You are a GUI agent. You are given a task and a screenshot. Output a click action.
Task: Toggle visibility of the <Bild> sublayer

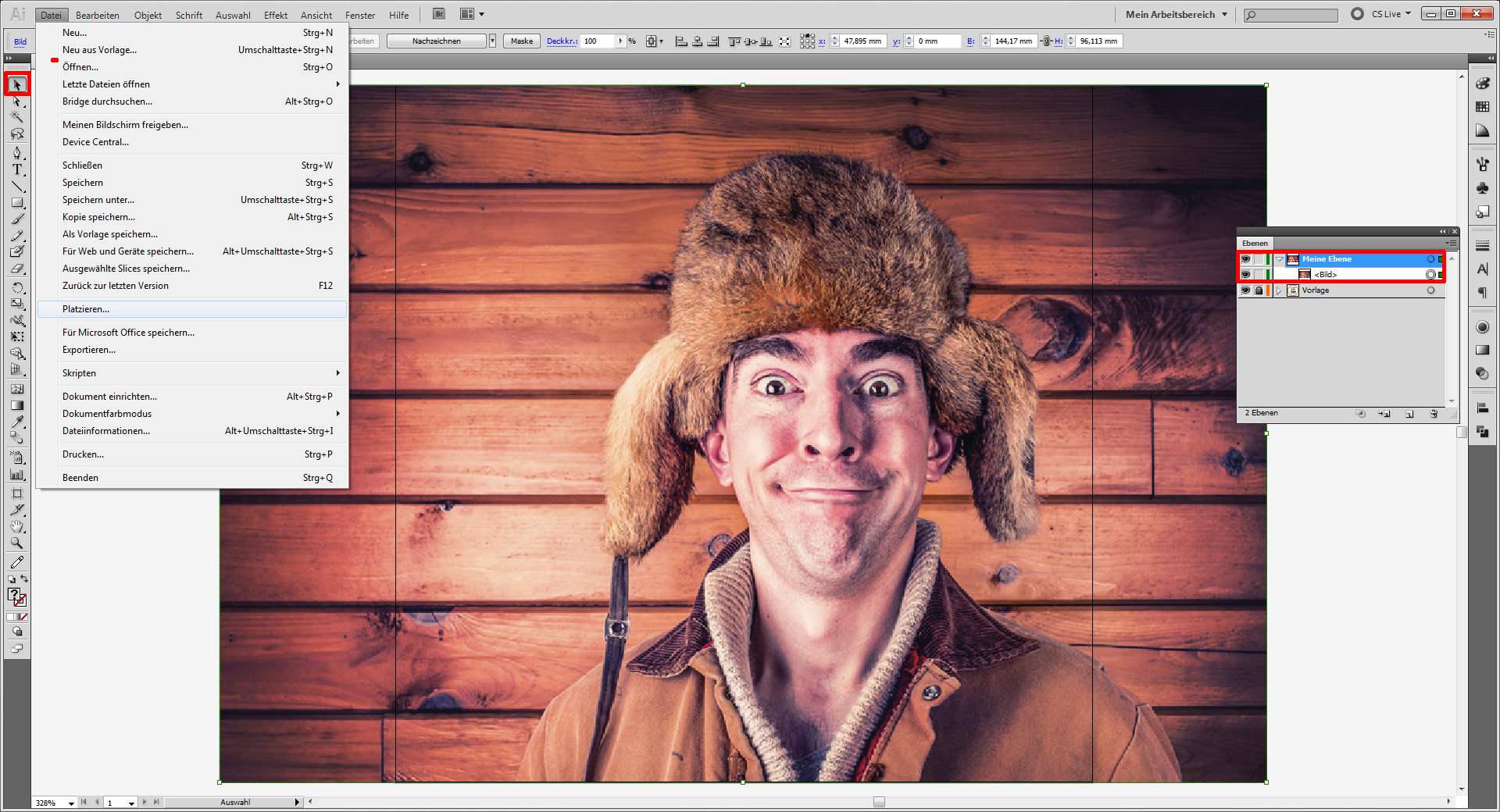coord(1245,275)
